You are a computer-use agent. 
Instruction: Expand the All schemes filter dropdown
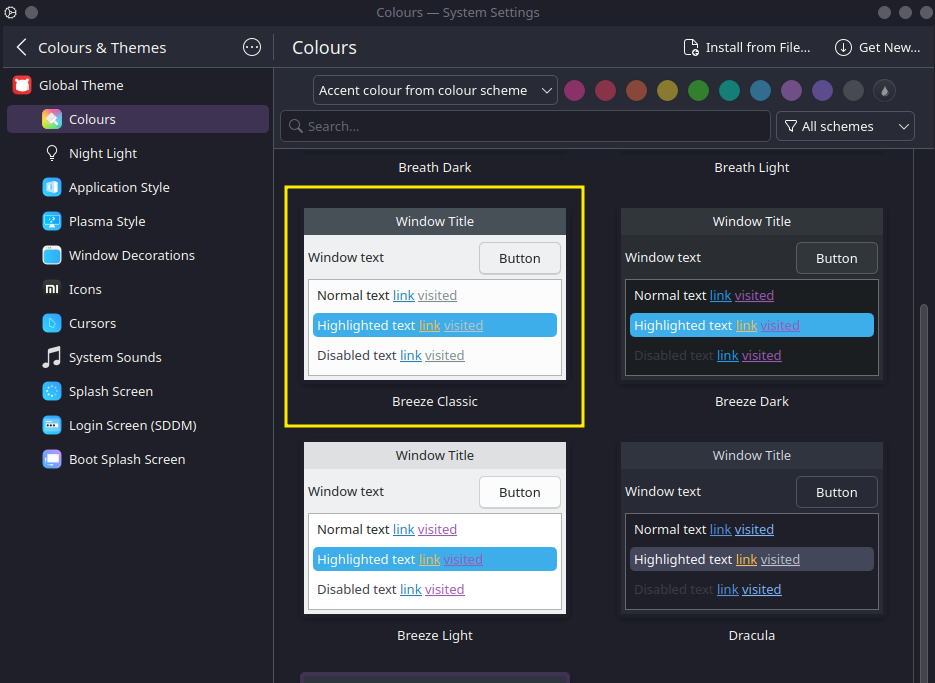tap(845, 126)
